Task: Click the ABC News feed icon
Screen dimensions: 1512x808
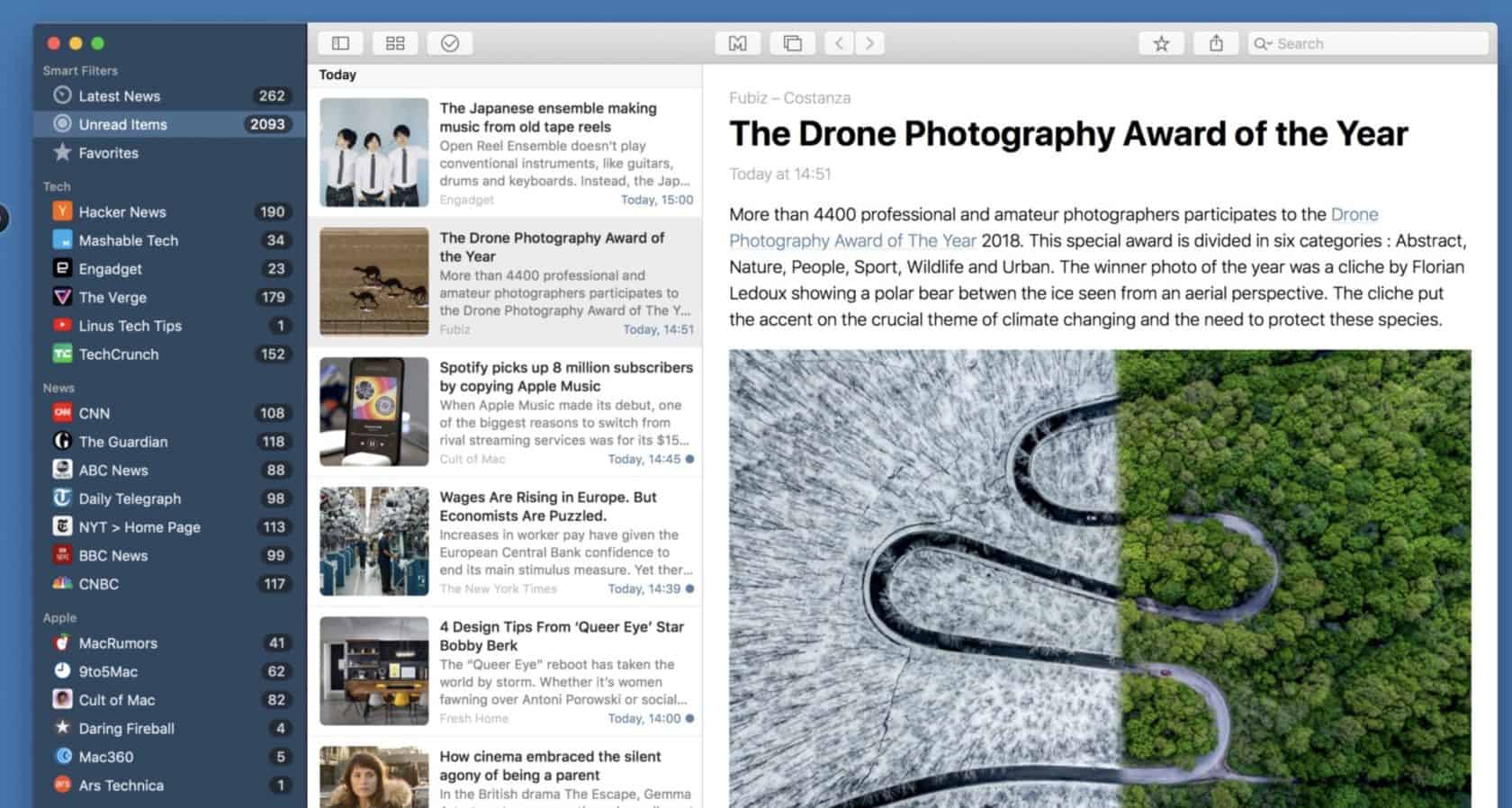Action: coord(62,470)
